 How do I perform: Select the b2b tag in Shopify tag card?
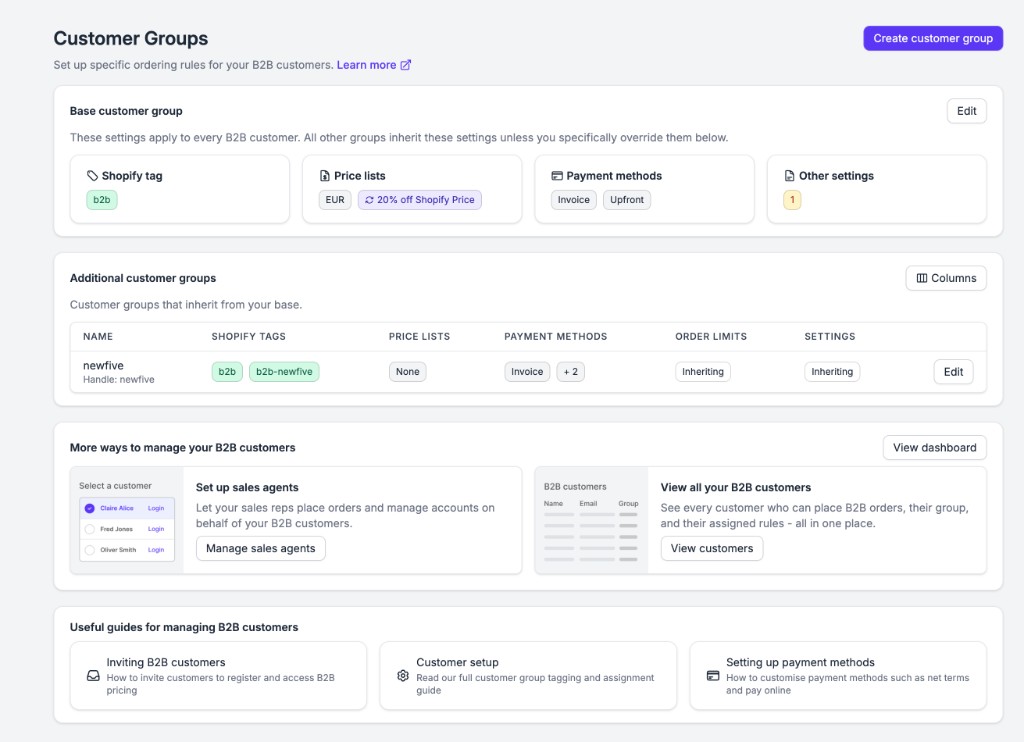(x=102, y=200)
